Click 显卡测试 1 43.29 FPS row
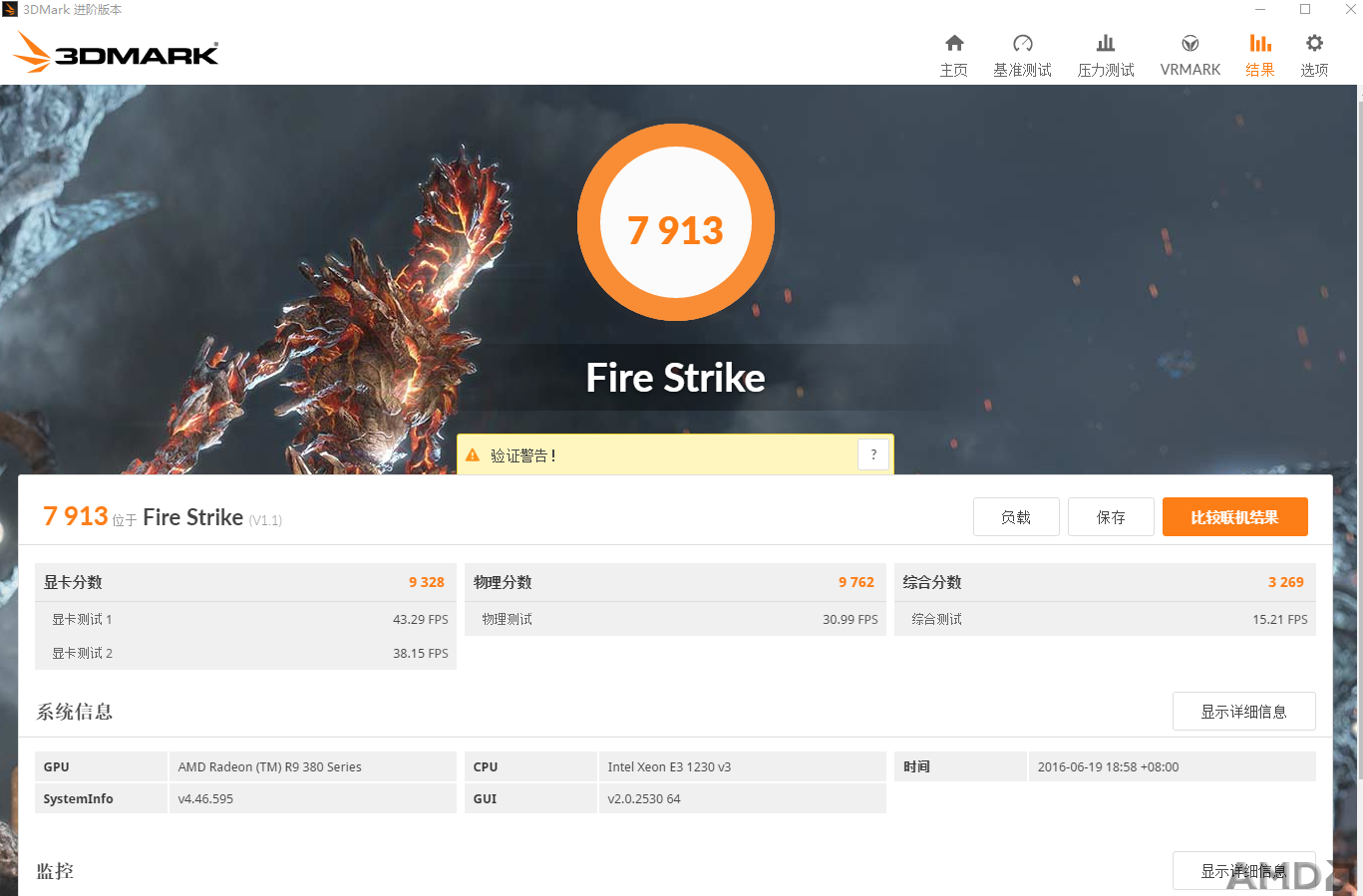 coord(245,619)
